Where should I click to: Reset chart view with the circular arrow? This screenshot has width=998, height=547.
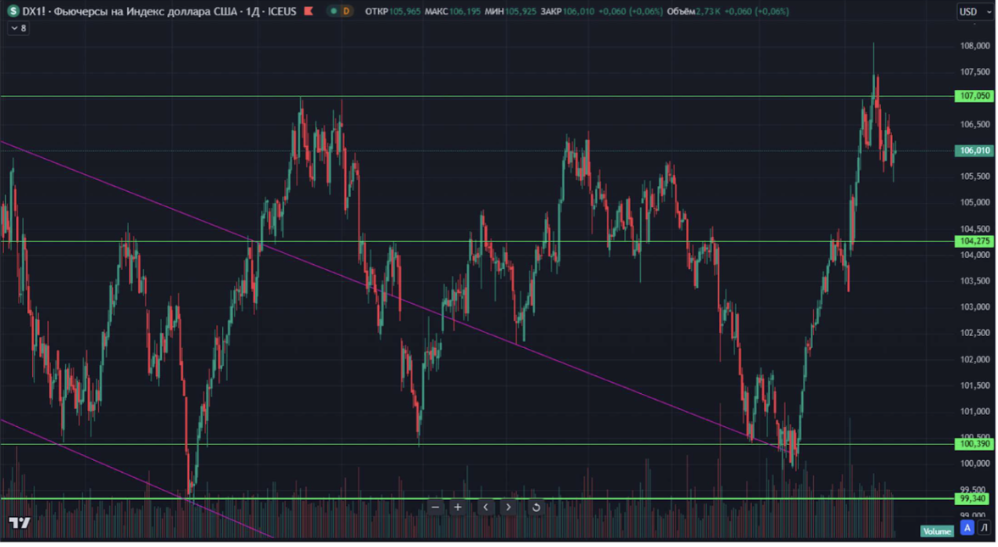coord(536,508)
